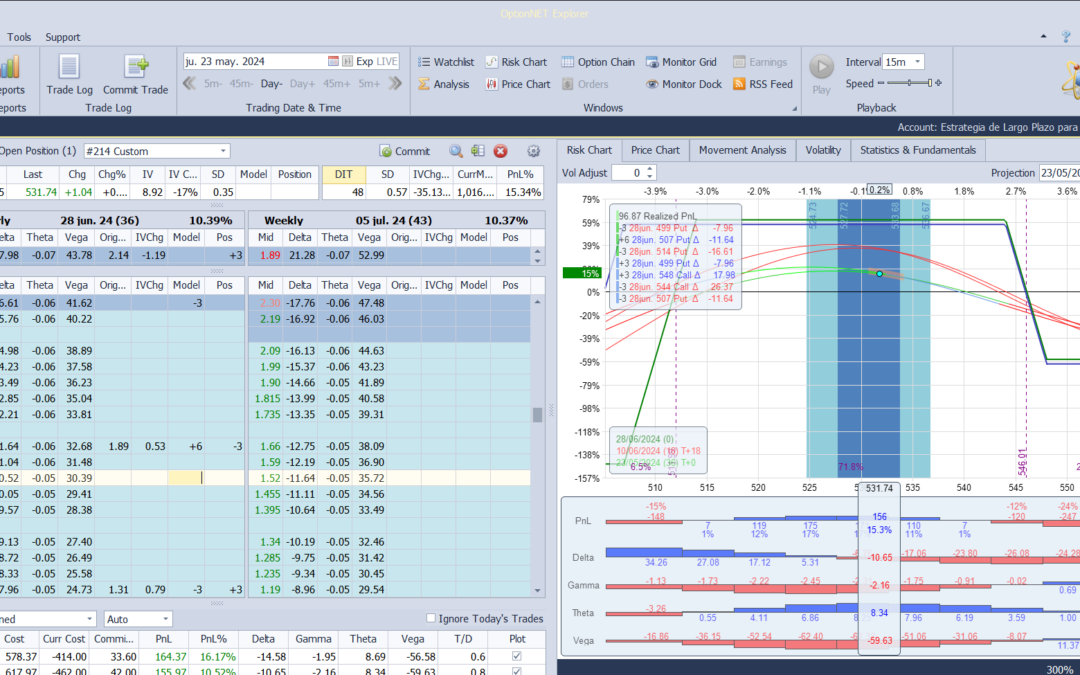Open position settings gear icon
1080x675 pixels.
tap(533, 151)
